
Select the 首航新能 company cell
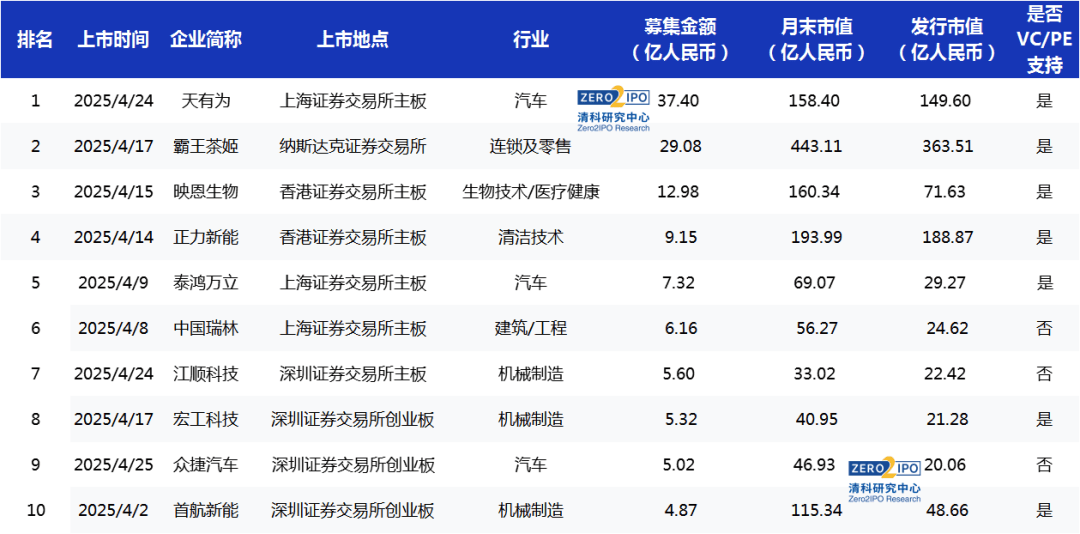pyautogui.click(x=206, y=511)
